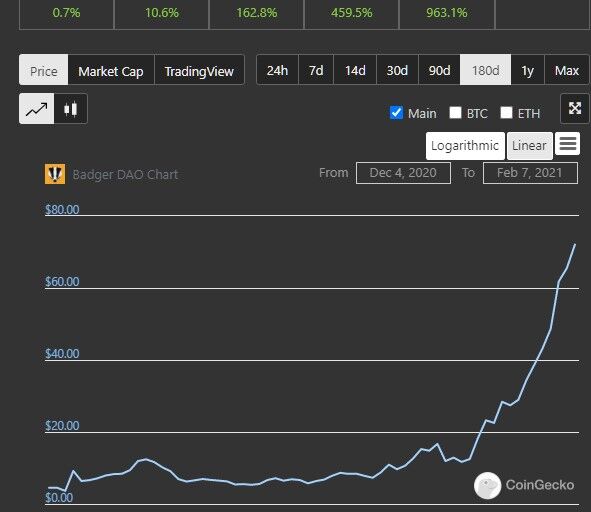Show the 24h time range
This screenshot has width=591, height=512.
coord(277,70)
